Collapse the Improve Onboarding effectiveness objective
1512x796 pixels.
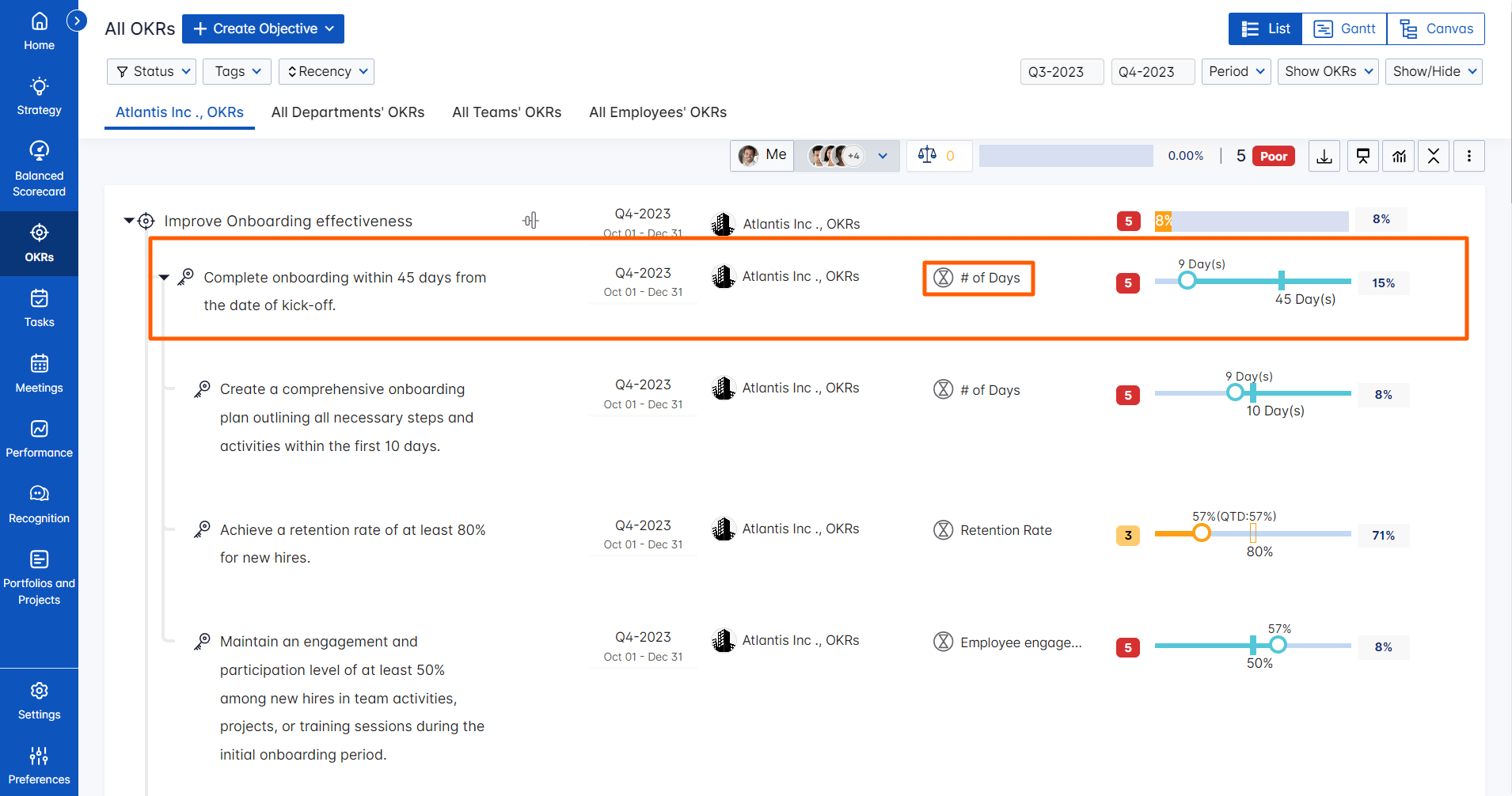[x=128, y=221]
